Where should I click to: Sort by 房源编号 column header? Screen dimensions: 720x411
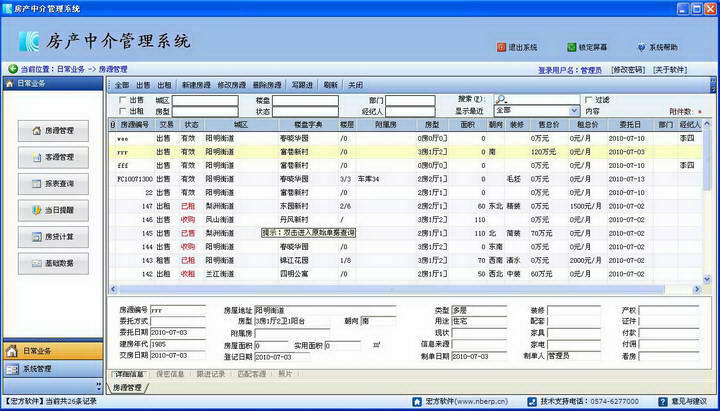(135, 125)
